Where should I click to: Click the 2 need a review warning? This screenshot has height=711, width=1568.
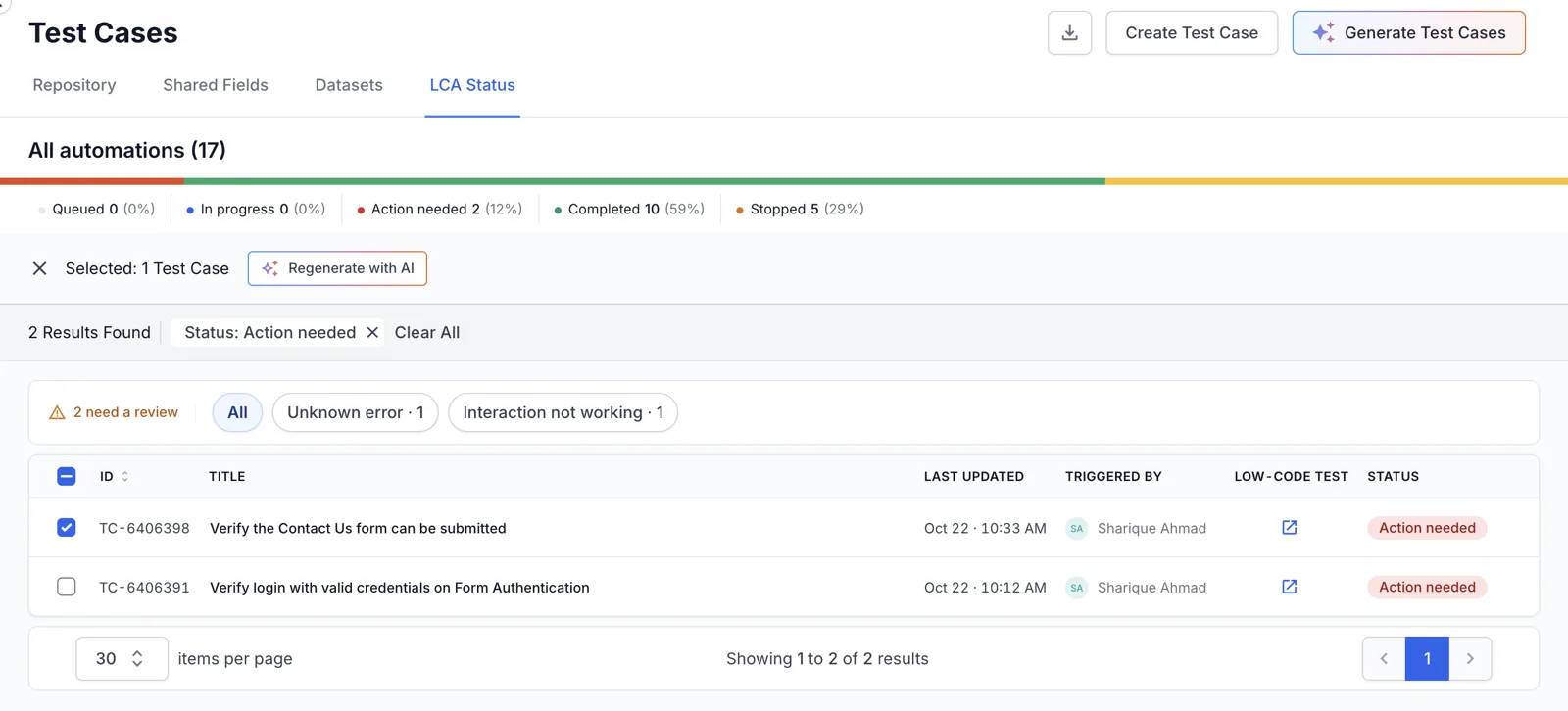(114, 413)
